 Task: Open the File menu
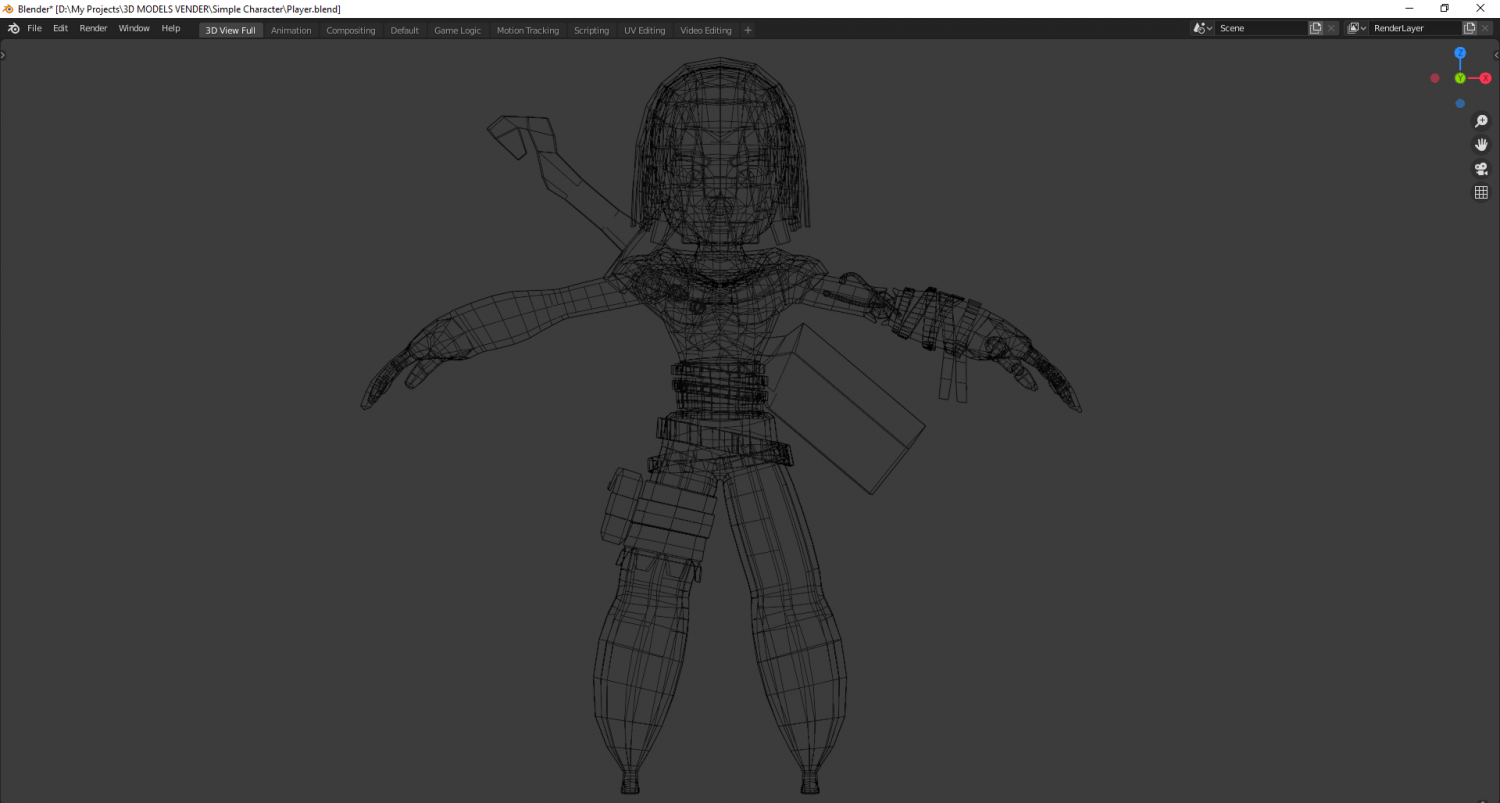pyautogui.click(x=34, y=29)
